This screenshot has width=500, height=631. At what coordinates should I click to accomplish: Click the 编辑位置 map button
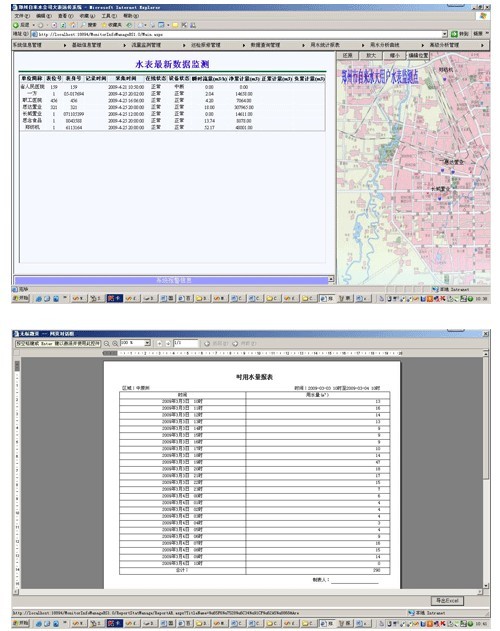coord(418,56)
